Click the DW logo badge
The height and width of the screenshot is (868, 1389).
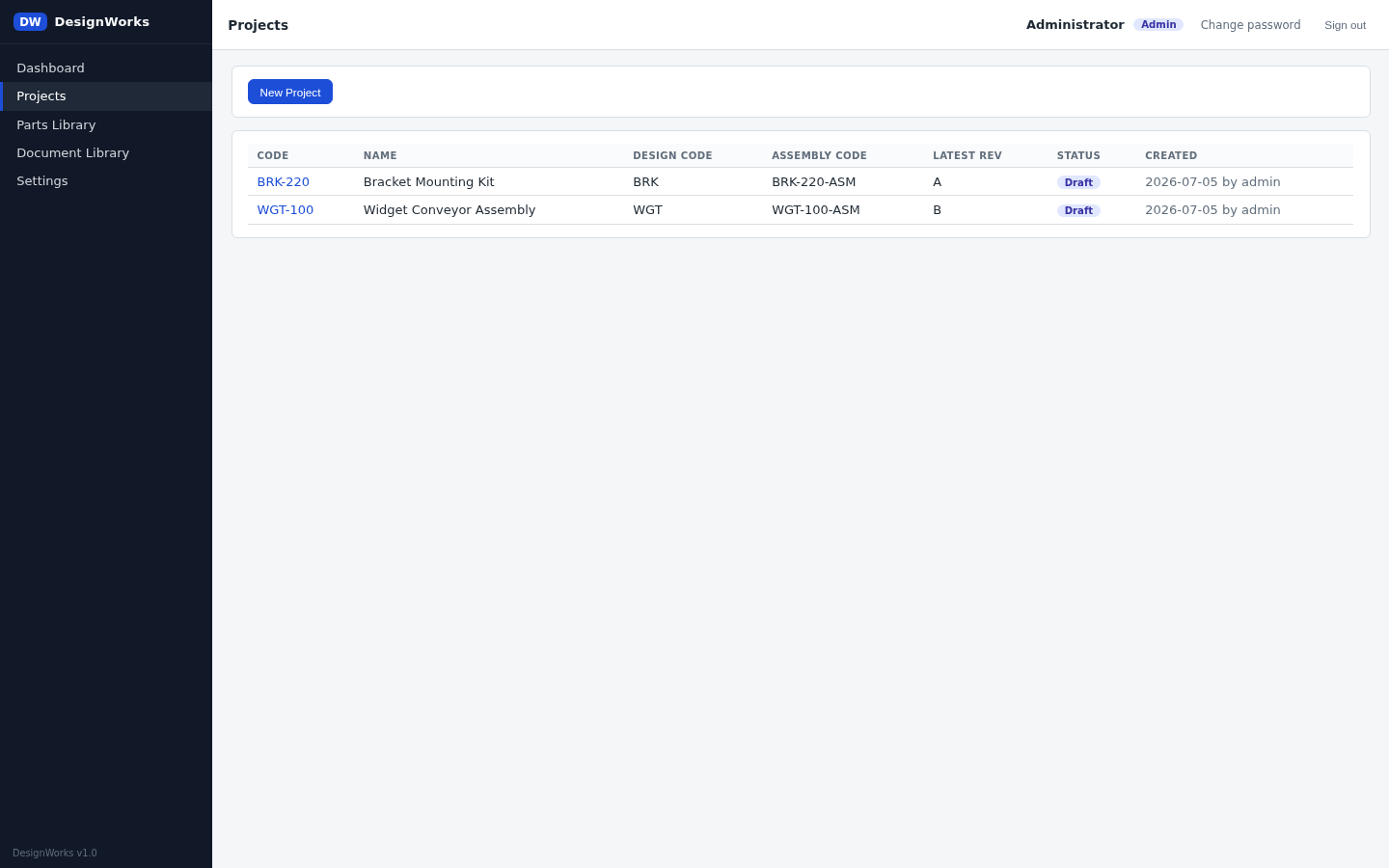[30, 21]
